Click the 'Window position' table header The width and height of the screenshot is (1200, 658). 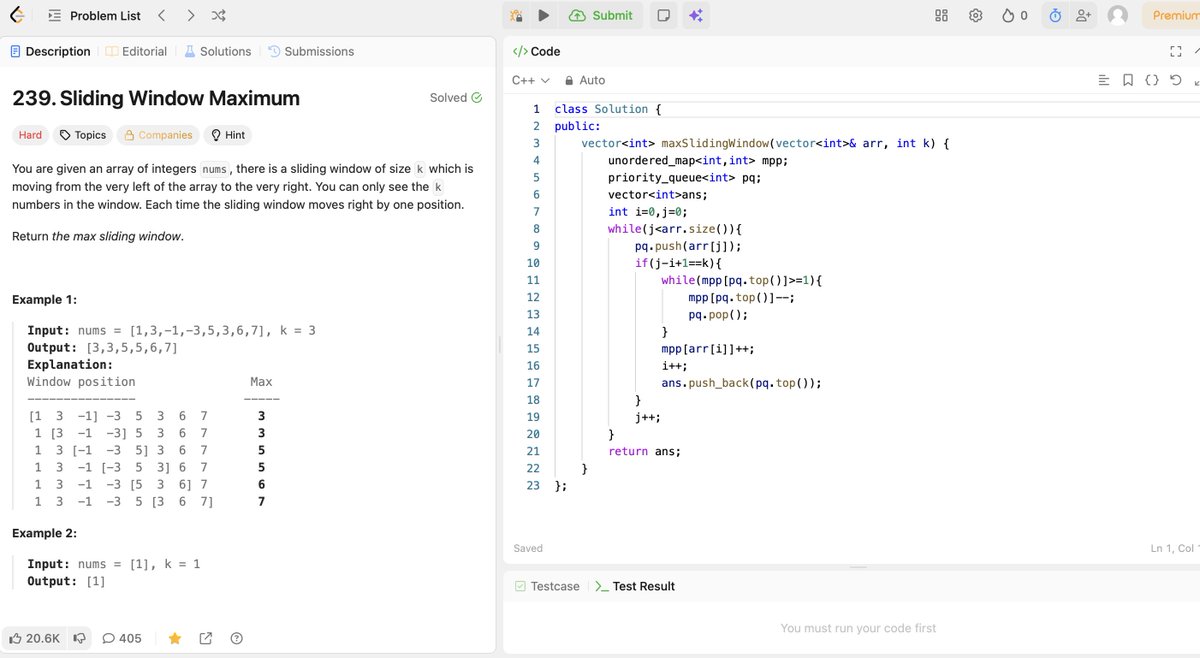(81, 382)
